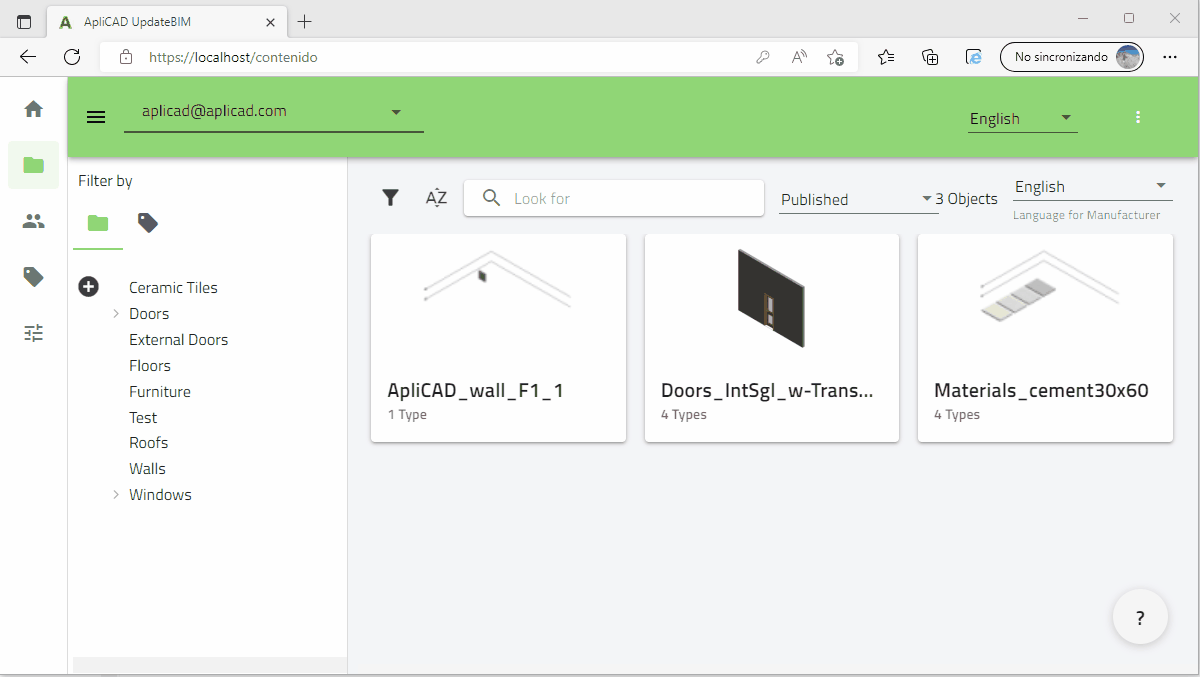Sort objects with the AZ icon
1200x677 pixels.
(x=436, y=198)
